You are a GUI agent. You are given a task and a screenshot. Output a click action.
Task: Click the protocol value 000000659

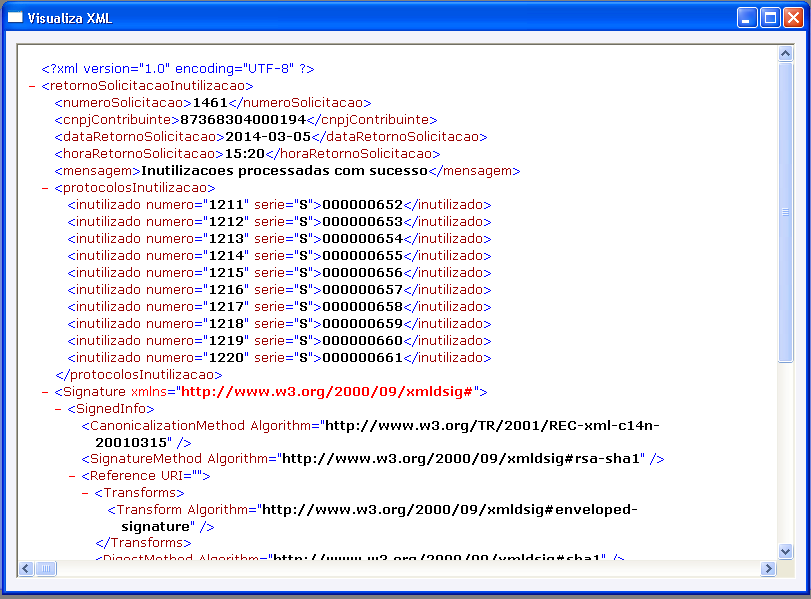click(362, 324)
